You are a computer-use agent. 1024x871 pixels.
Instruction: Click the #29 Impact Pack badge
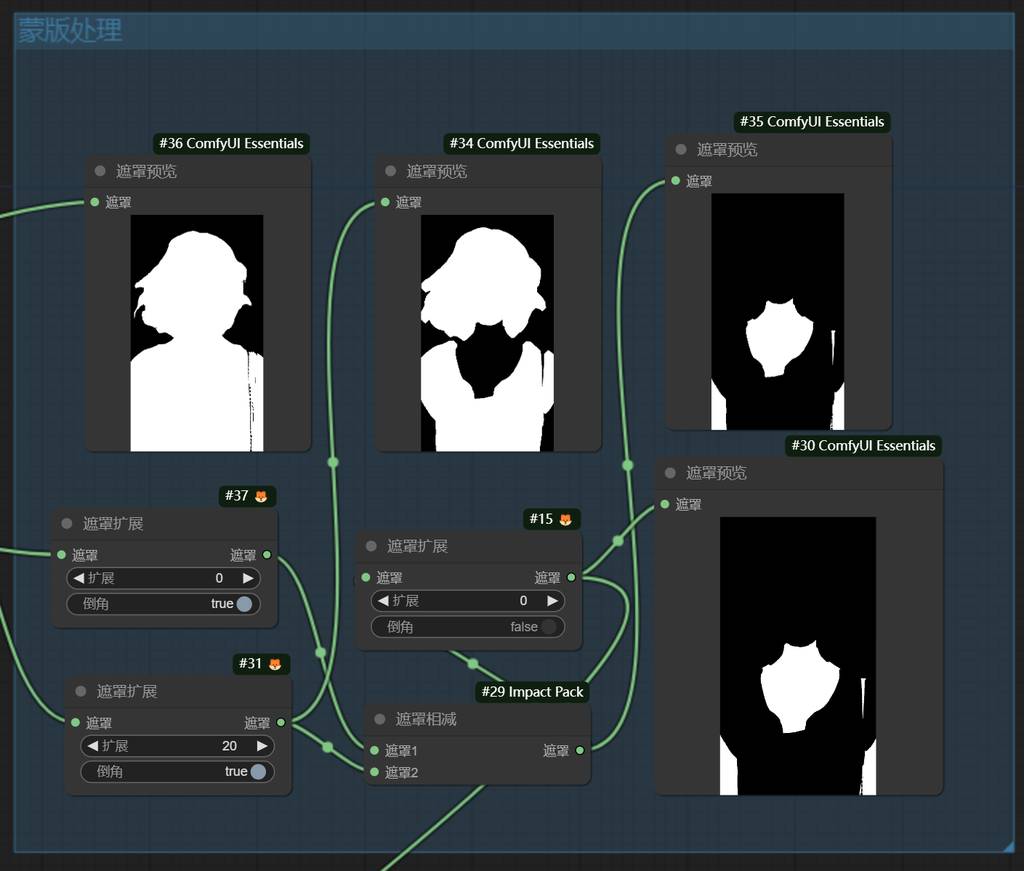point(531,692)
